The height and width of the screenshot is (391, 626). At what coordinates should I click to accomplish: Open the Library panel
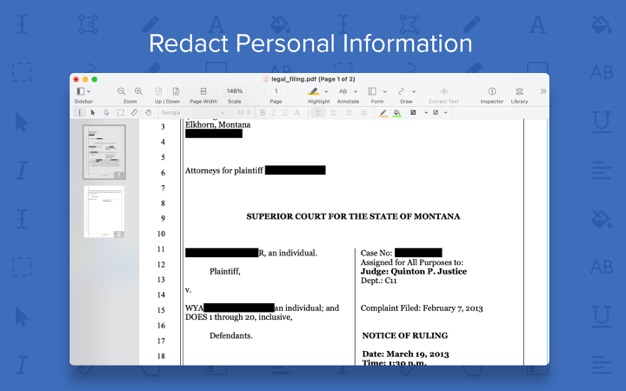[519, 91]
